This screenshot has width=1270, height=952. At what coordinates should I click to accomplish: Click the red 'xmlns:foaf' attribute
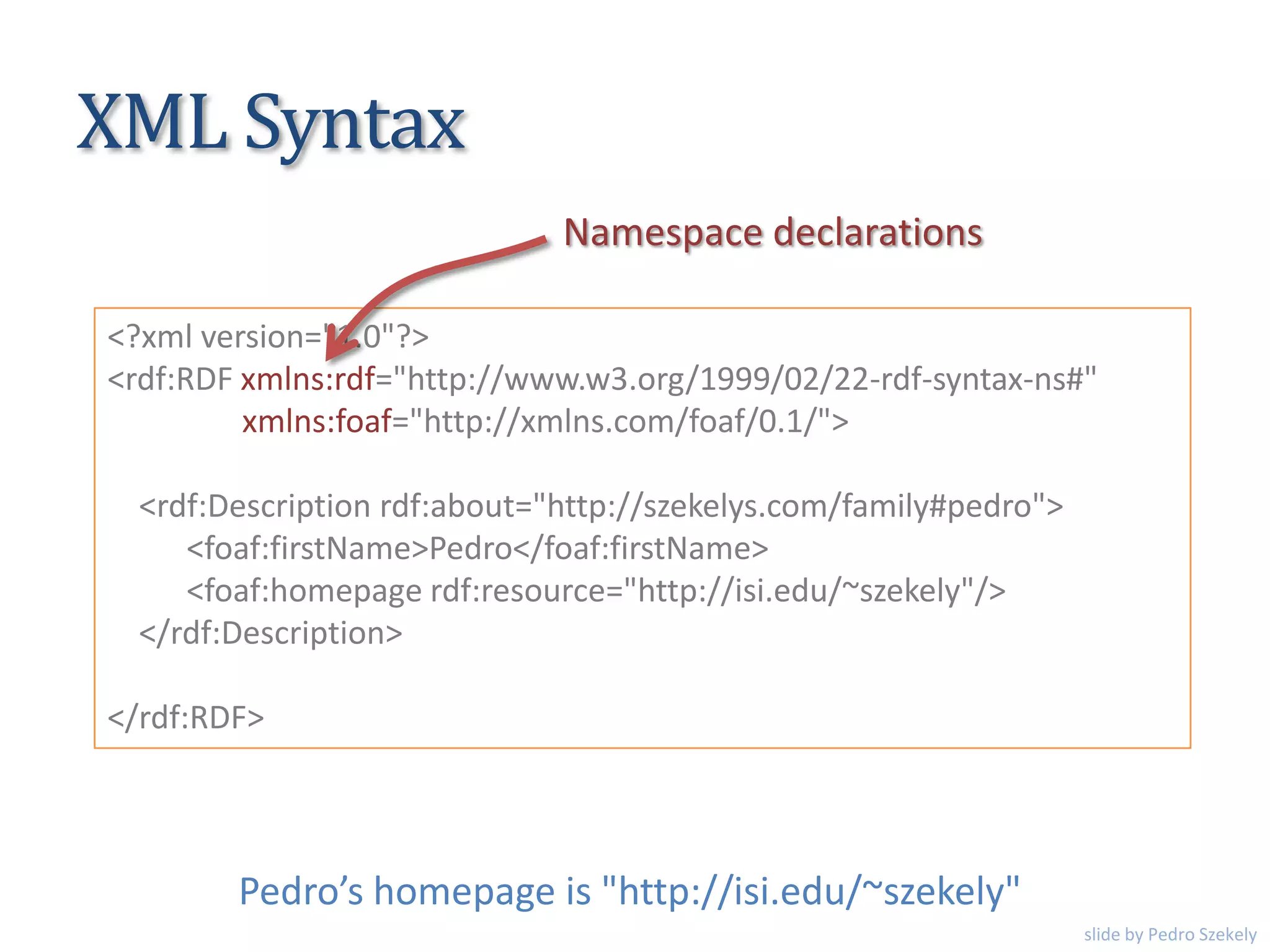317,421
